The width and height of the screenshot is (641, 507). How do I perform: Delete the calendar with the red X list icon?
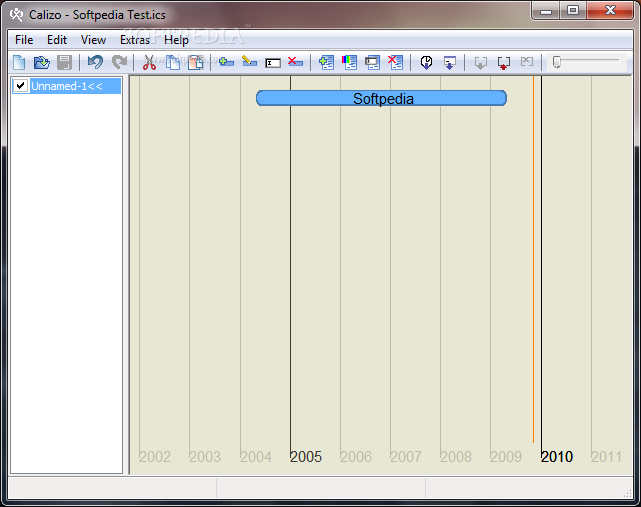[x=395, y=62]
